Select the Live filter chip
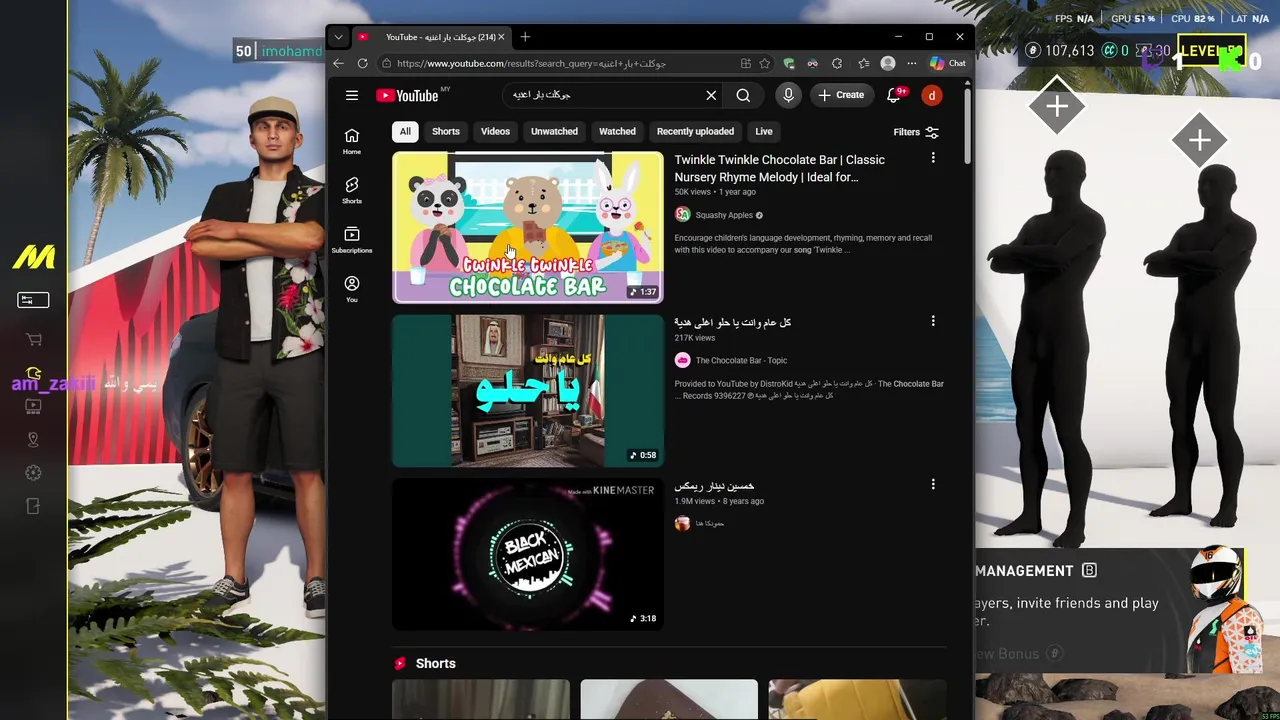The height and width of the screenshot is (720, 1280). [764, 131]
